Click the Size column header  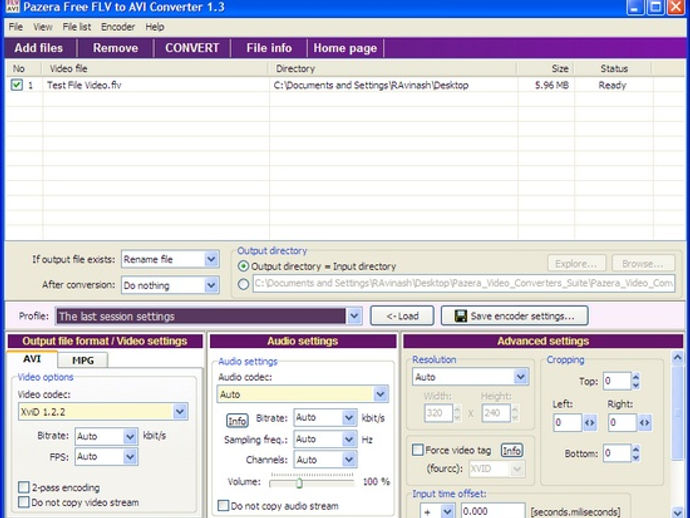[x=545, y=69]
